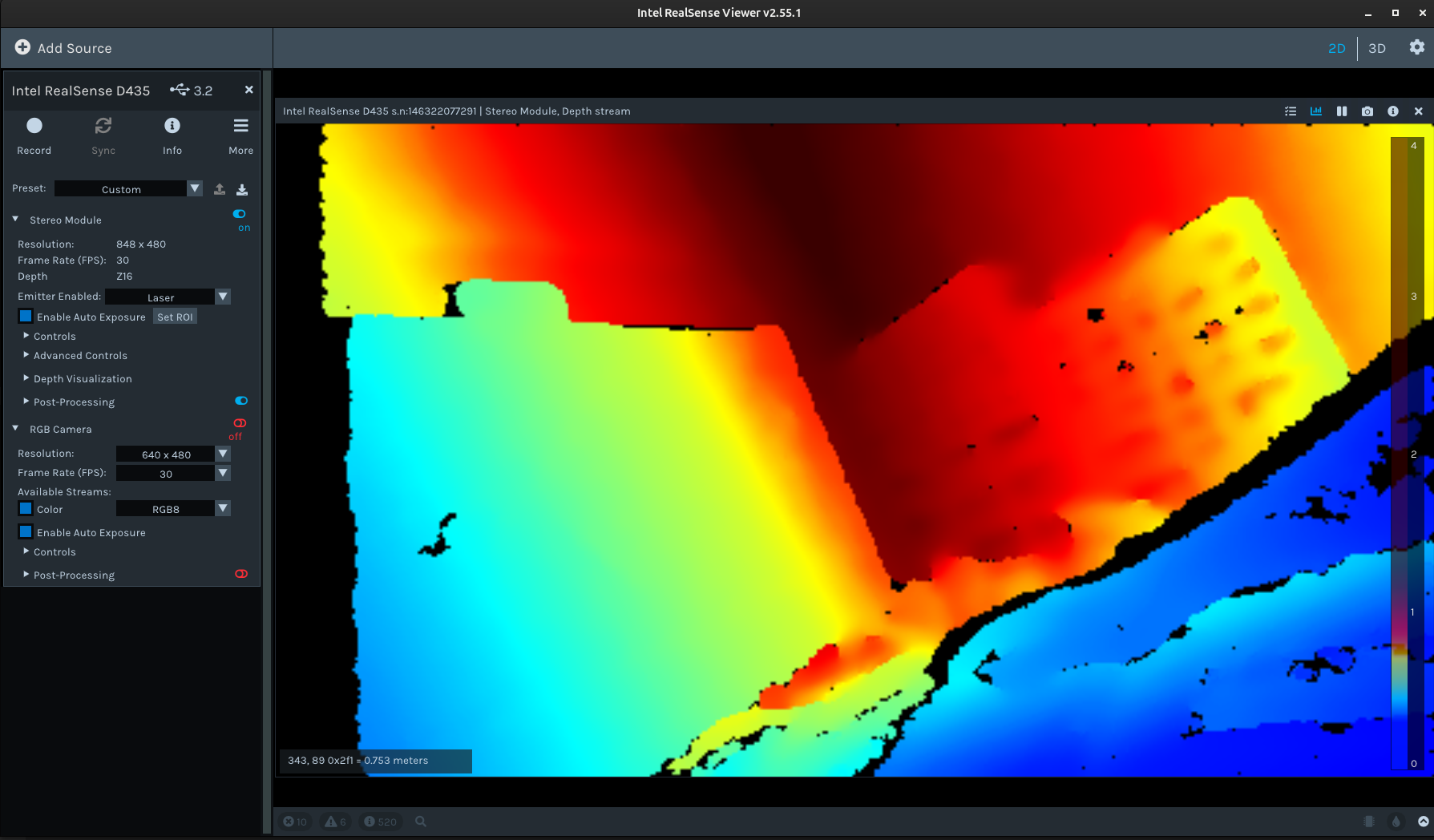The image size is (1434, 840).
Task: Click the Add Source label
Action: [x=75, y=48]
